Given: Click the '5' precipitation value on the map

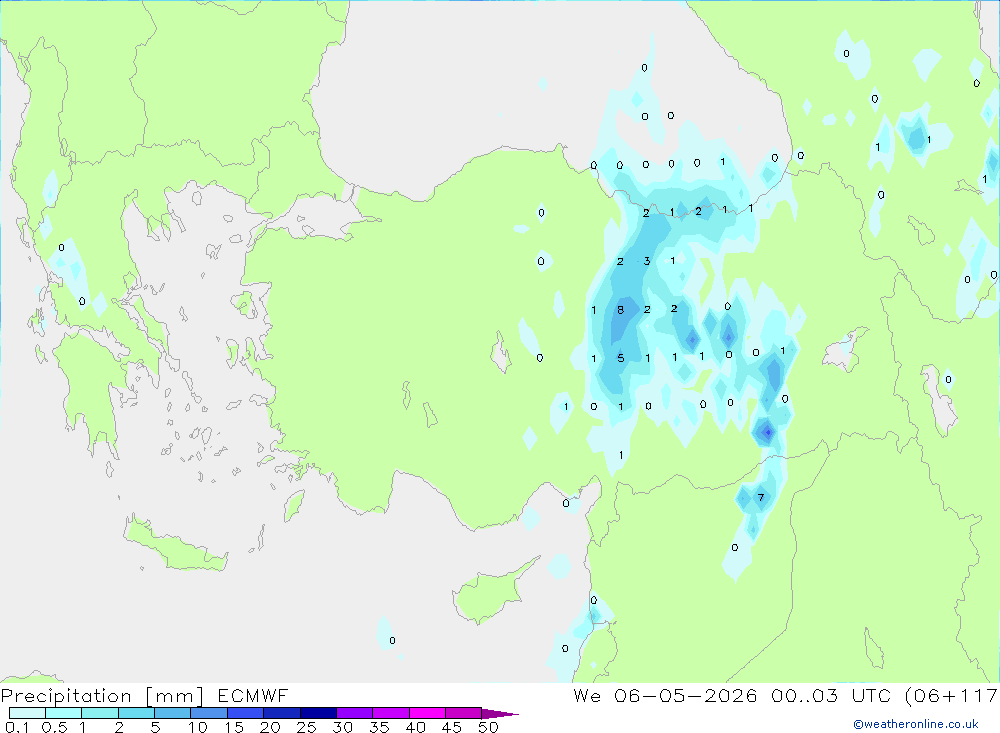Looking at the screenshot, I should pyautogui.click(x=621, y=358).
